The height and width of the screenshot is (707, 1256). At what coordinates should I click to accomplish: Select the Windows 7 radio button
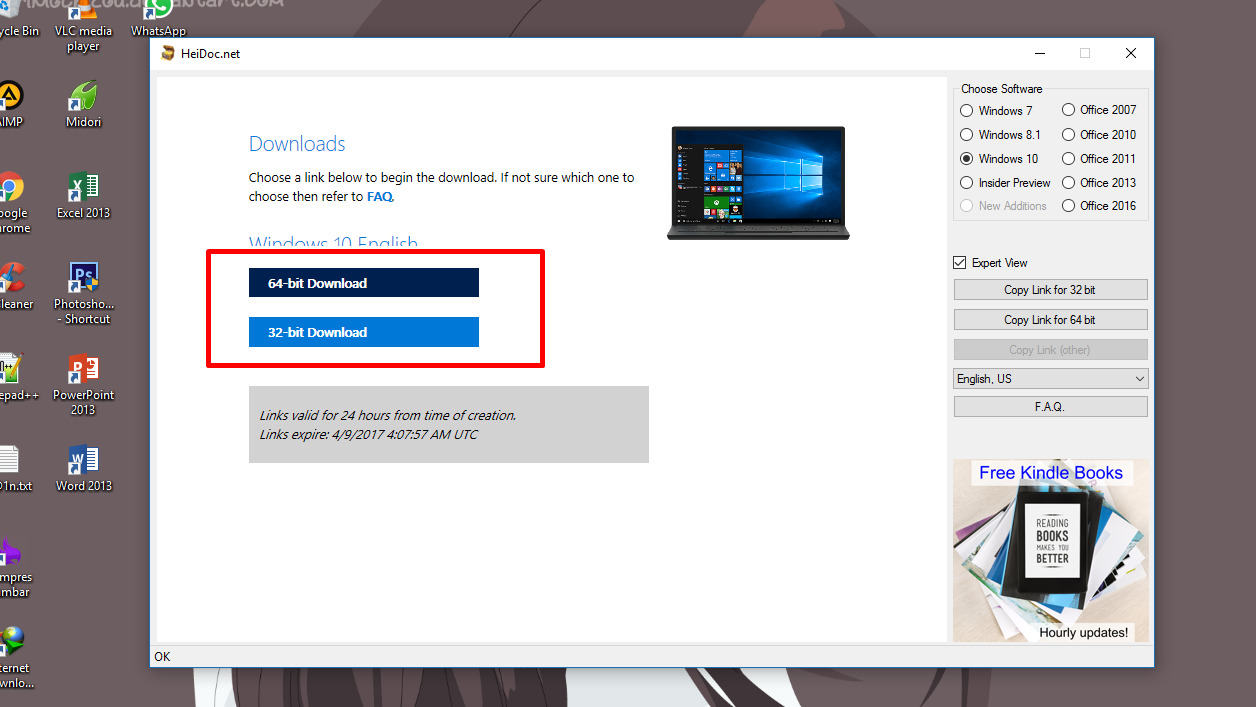coord(966,111)
